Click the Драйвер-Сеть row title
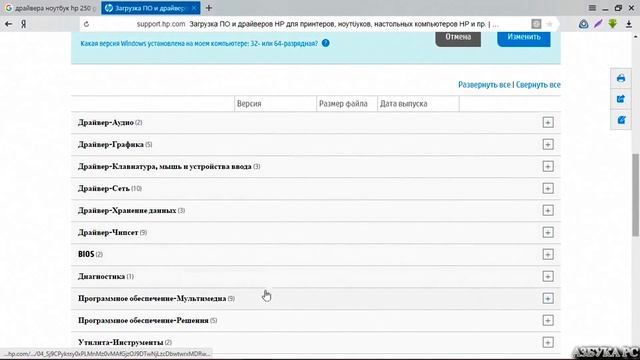640x360 pixels. click(x=104, y=189)
